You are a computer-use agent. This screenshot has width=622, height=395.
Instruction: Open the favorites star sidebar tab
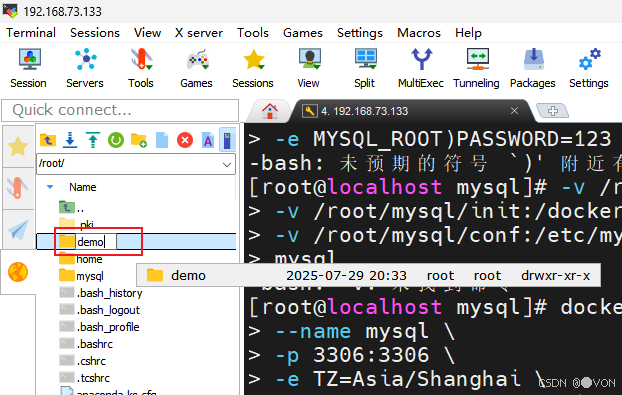[x=18, y=147]
